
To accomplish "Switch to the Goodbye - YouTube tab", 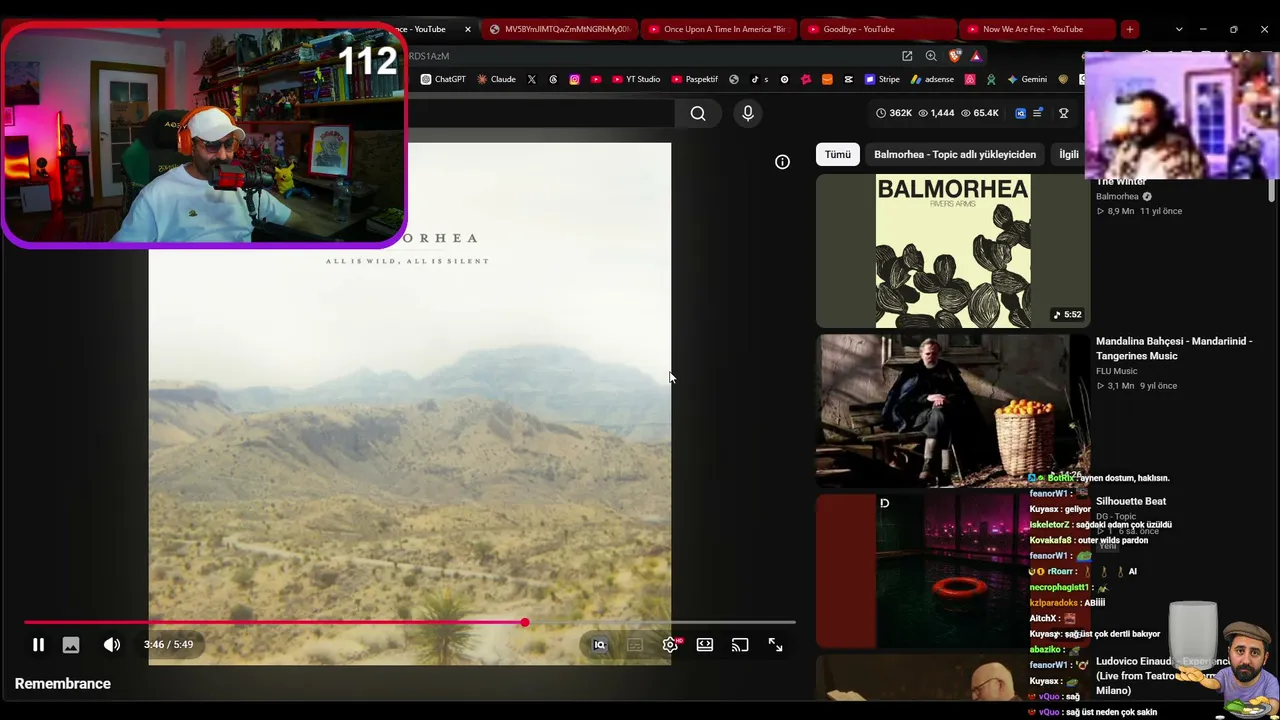I will [878, 29].
